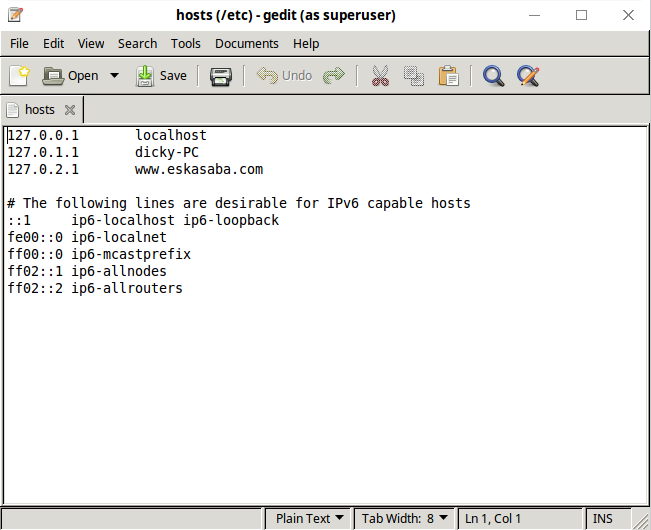Open Find and Replace icon
651x530 pixels.
coord(528,76)
